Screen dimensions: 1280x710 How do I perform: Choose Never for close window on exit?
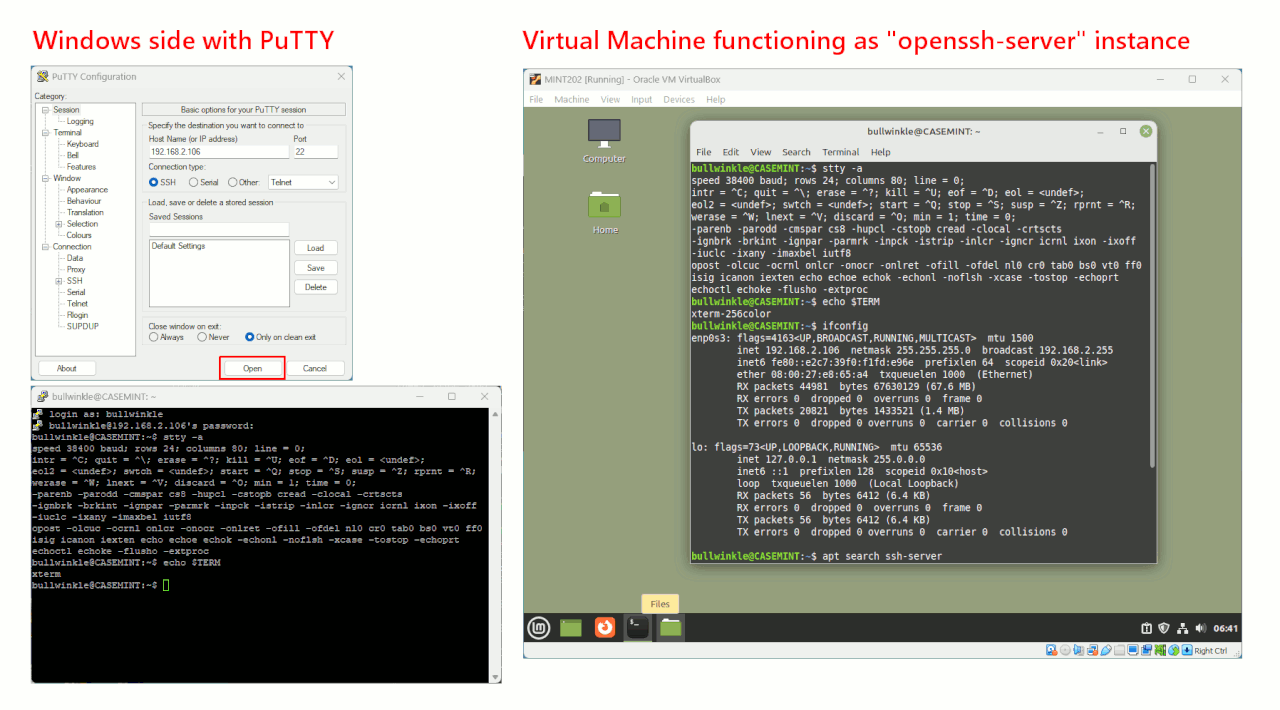click(201, 337)
